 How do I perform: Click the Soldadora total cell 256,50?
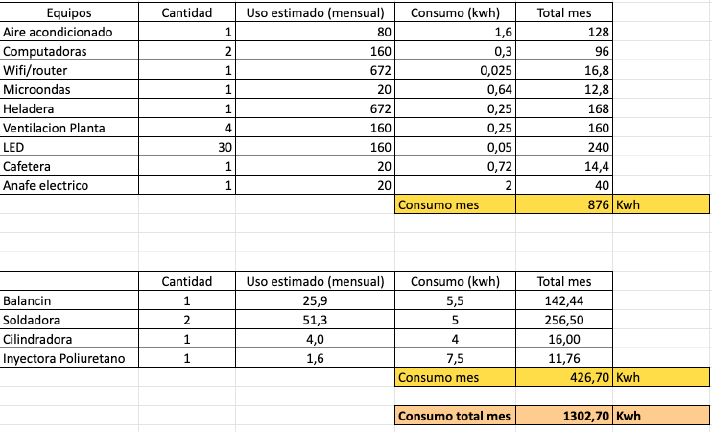point(564,319)
